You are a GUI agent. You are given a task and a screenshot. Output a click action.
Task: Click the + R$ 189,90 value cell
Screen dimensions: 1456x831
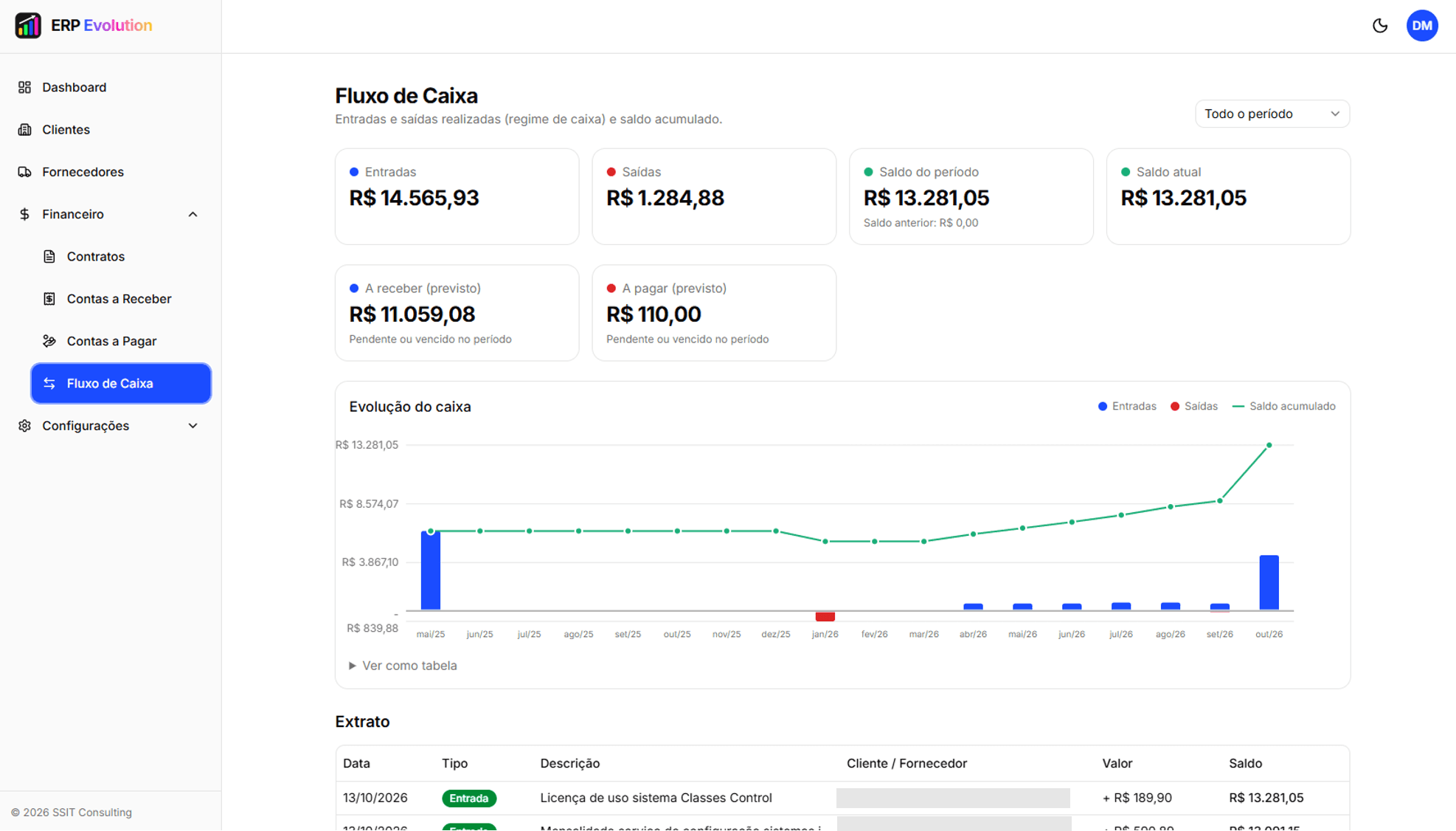click(x=1137, y=798)
